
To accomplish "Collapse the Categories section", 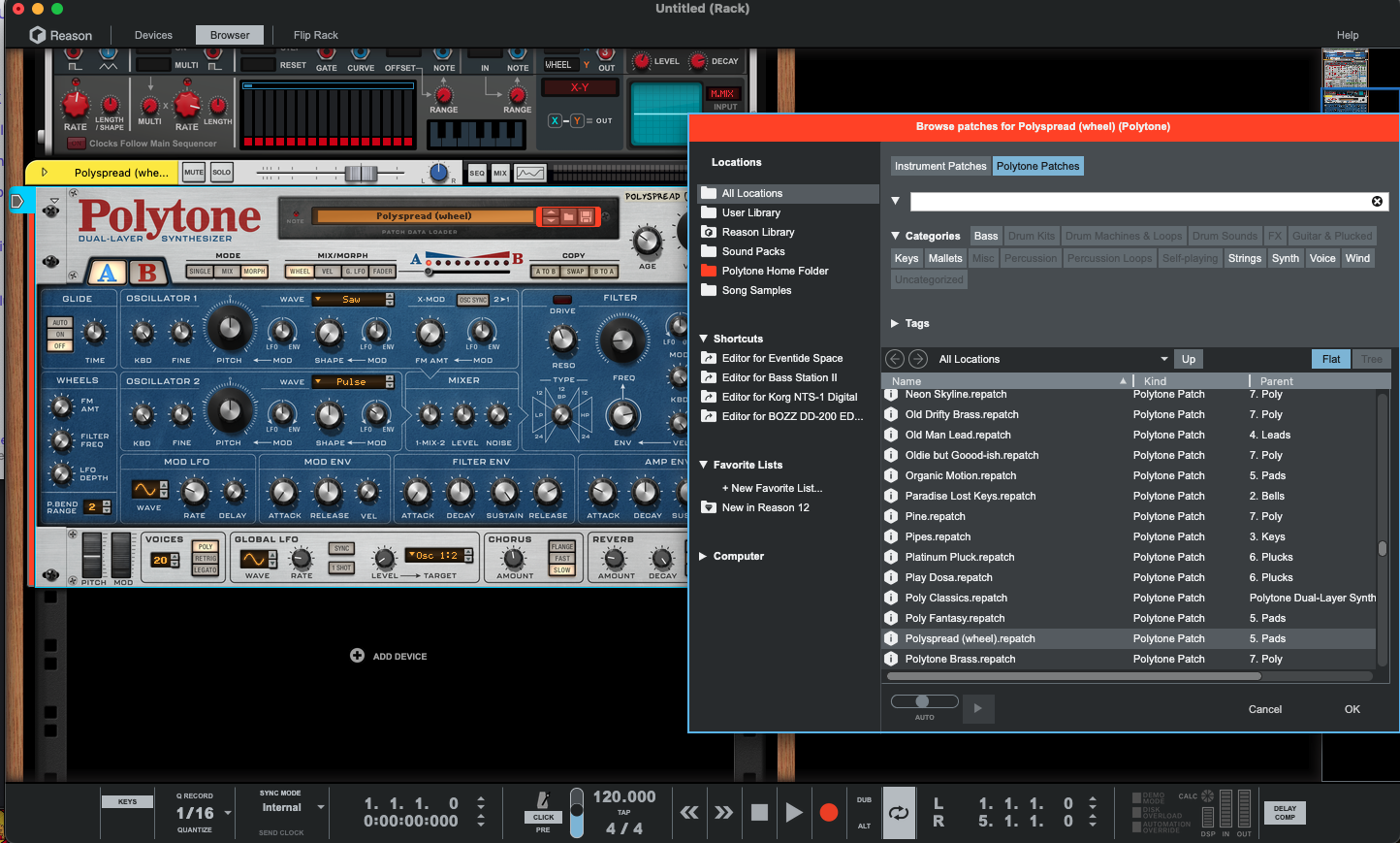I will (896, 236).
